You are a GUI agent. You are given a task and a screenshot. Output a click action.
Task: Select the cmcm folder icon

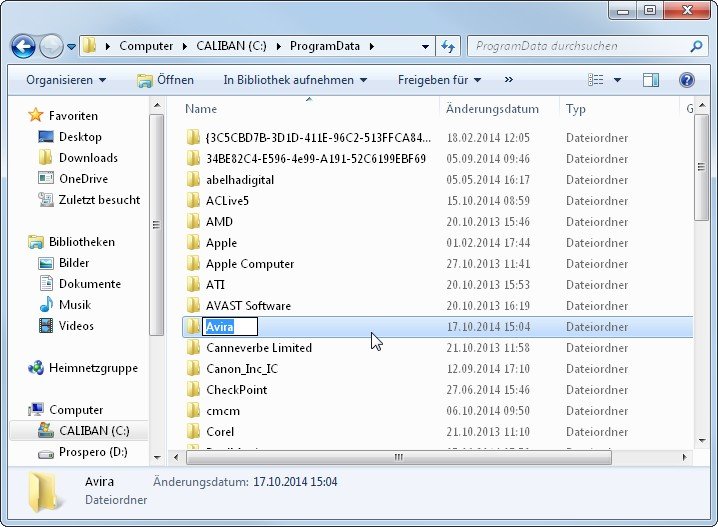point(193,411)
